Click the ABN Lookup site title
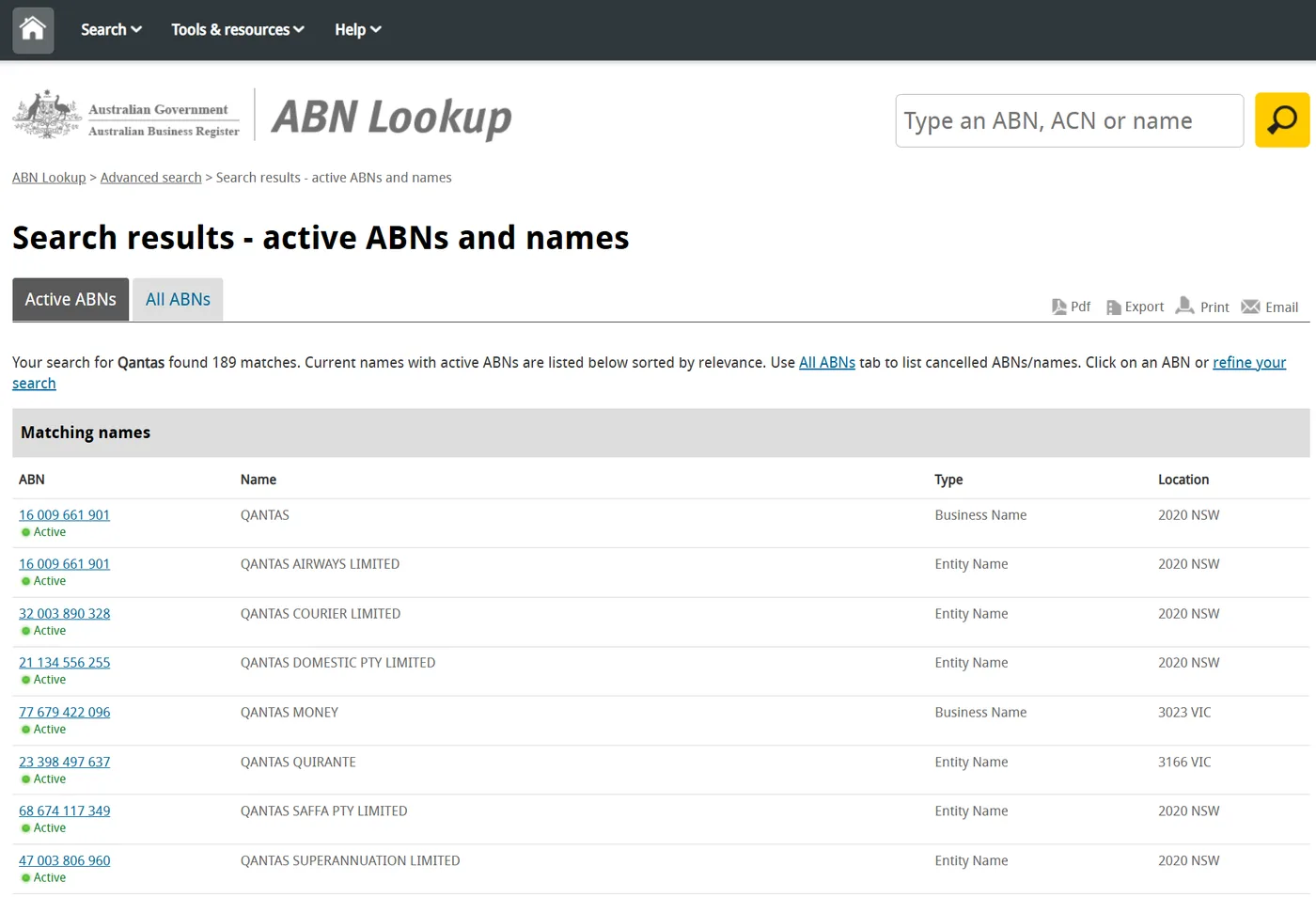This screenshot has width=1316, height=897. tap(391, 118)
